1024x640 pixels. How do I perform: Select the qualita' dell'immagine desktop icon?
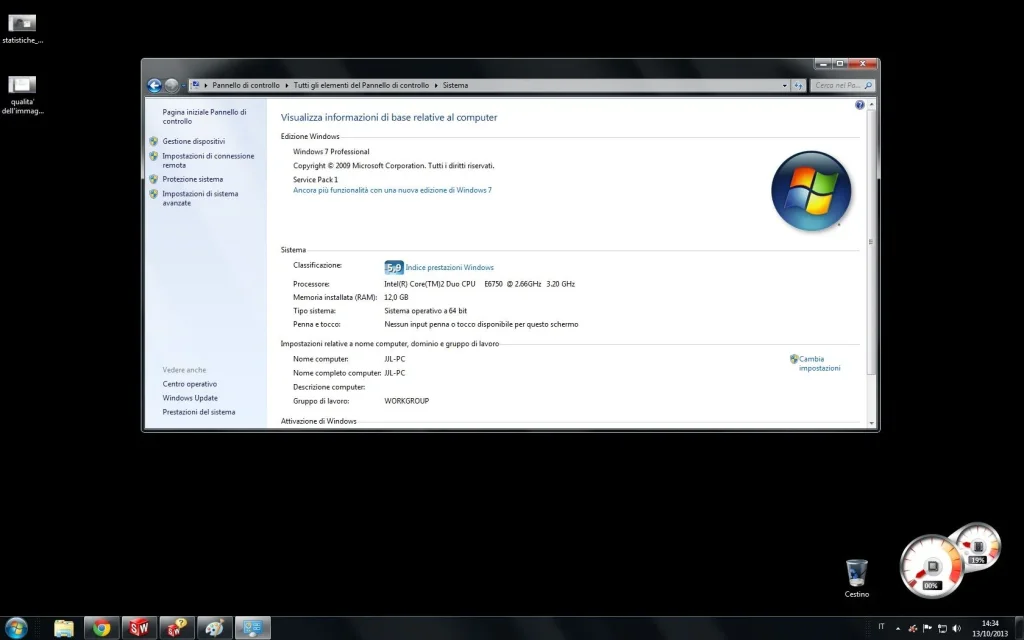click(x=22, y=95)
